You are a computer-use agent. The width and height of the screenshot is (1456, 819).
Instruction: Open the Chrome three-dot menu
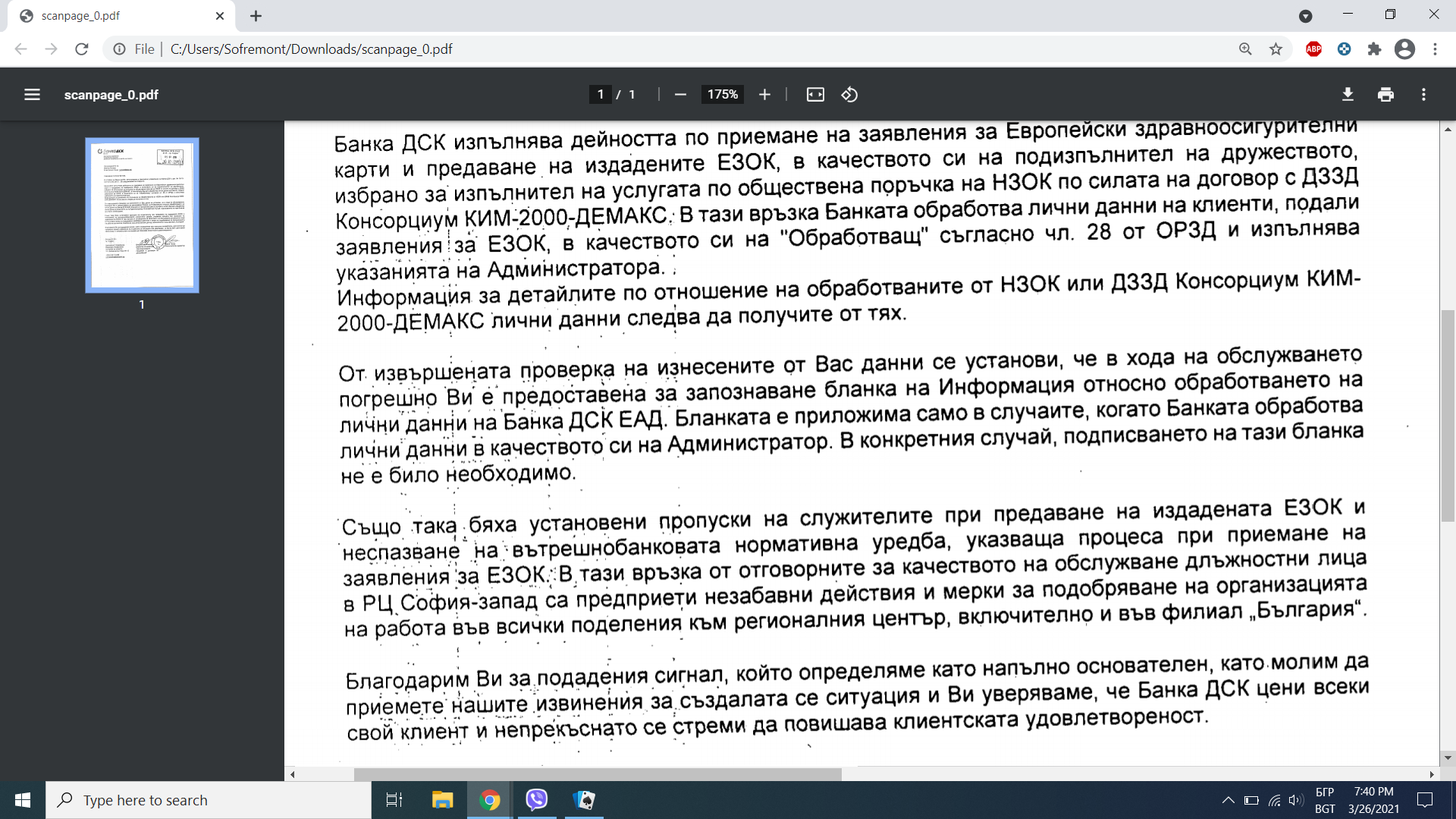click(x=1435, y=49)
